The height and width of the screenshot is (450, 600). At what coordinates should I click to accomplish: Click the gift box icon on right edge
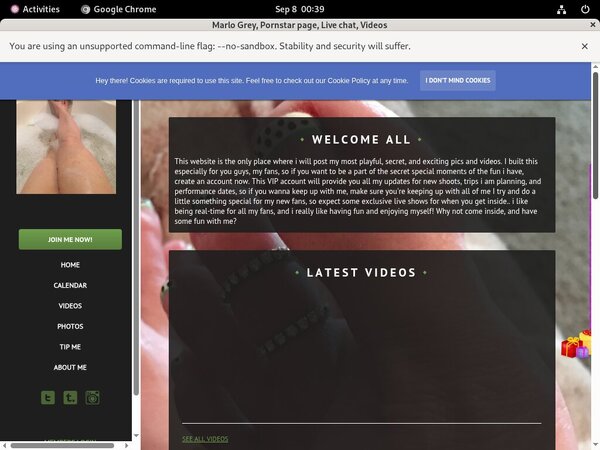576,345
